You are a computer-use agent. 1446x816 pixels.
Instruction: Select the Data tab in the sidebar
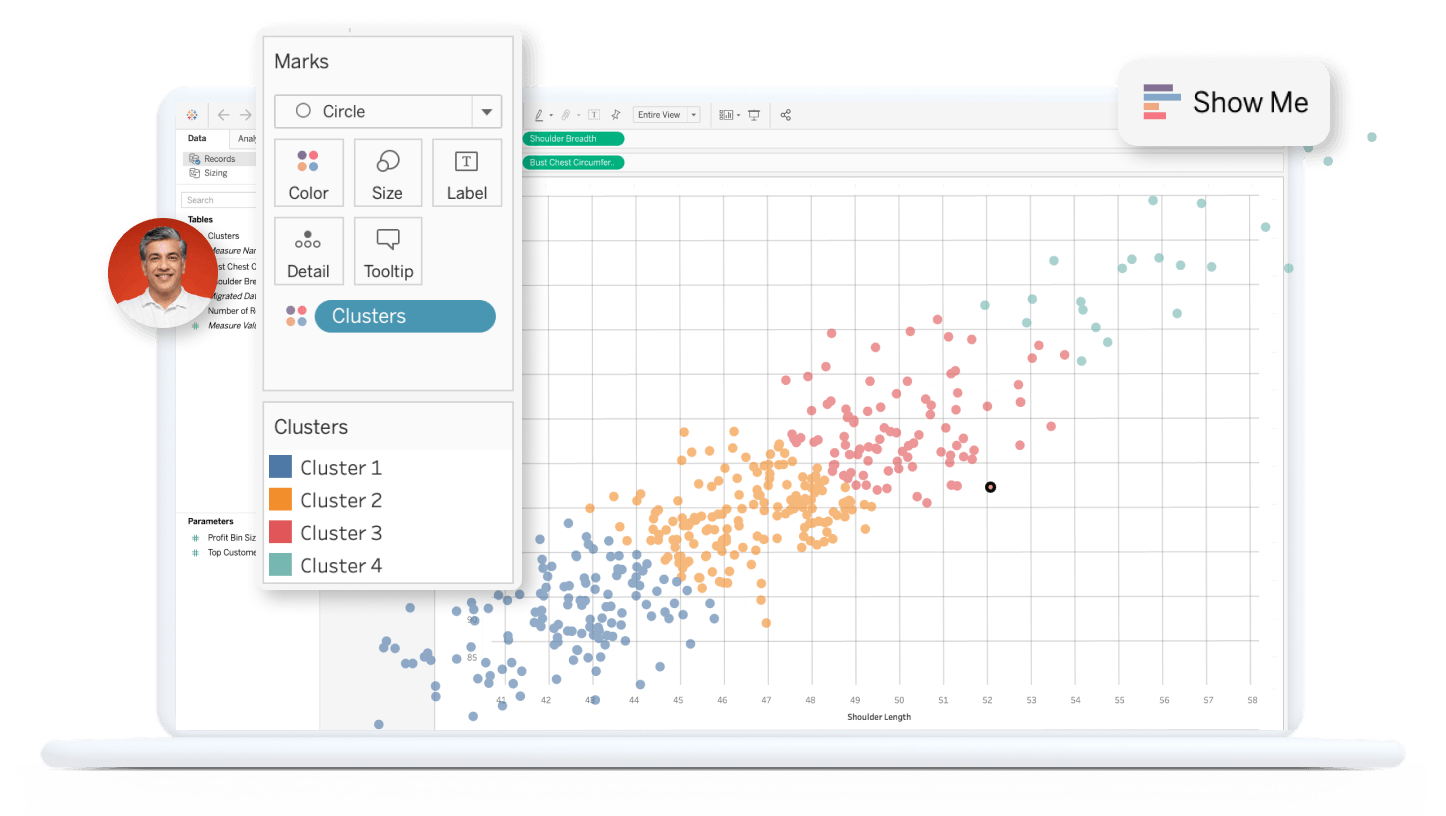coord(198,138)
